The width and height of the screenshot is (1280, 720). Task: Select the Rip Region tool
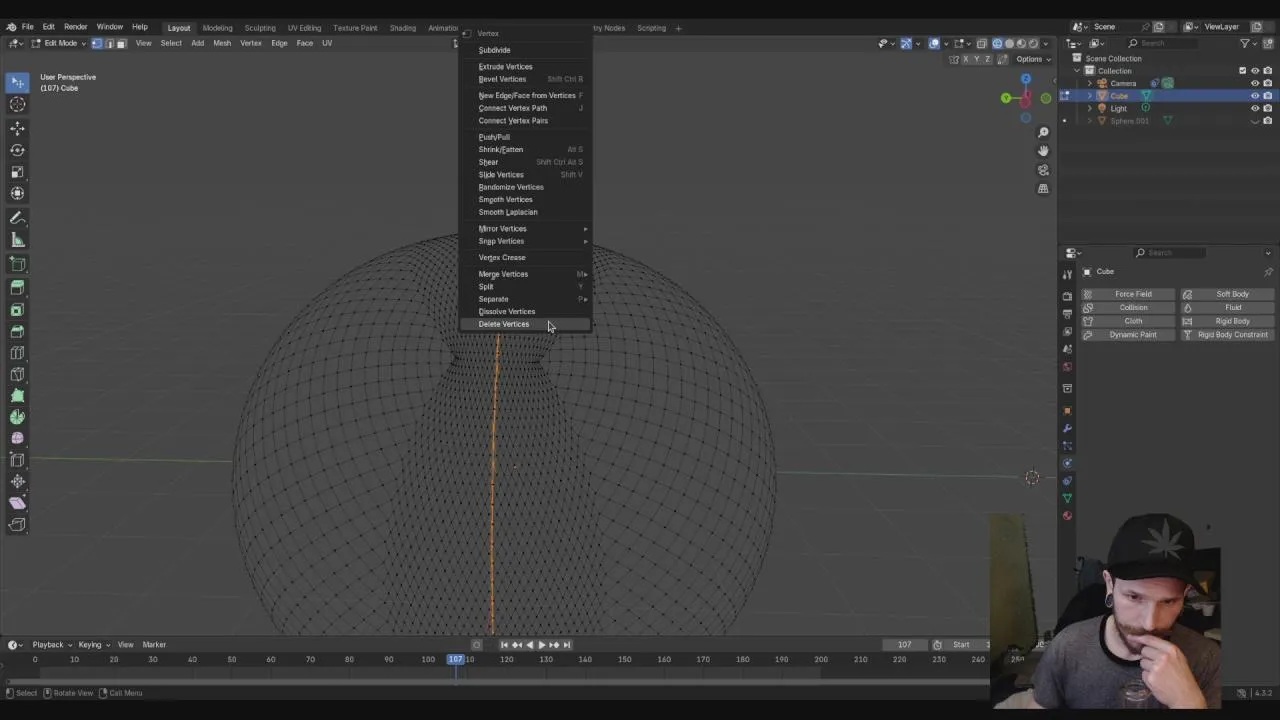(x=17, y=525)
